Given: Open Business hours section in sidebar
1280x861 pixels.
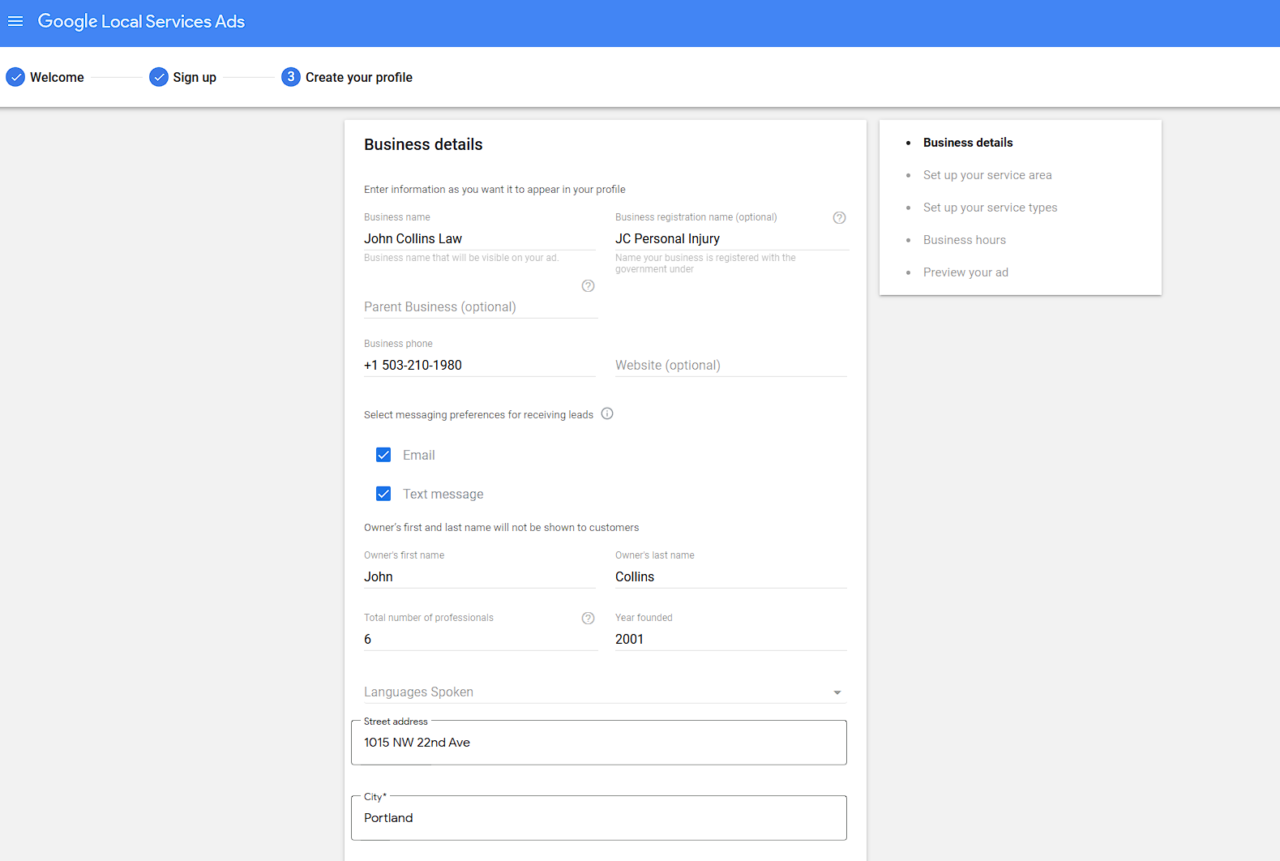Looking at the screenshot, I should (964, 240).
